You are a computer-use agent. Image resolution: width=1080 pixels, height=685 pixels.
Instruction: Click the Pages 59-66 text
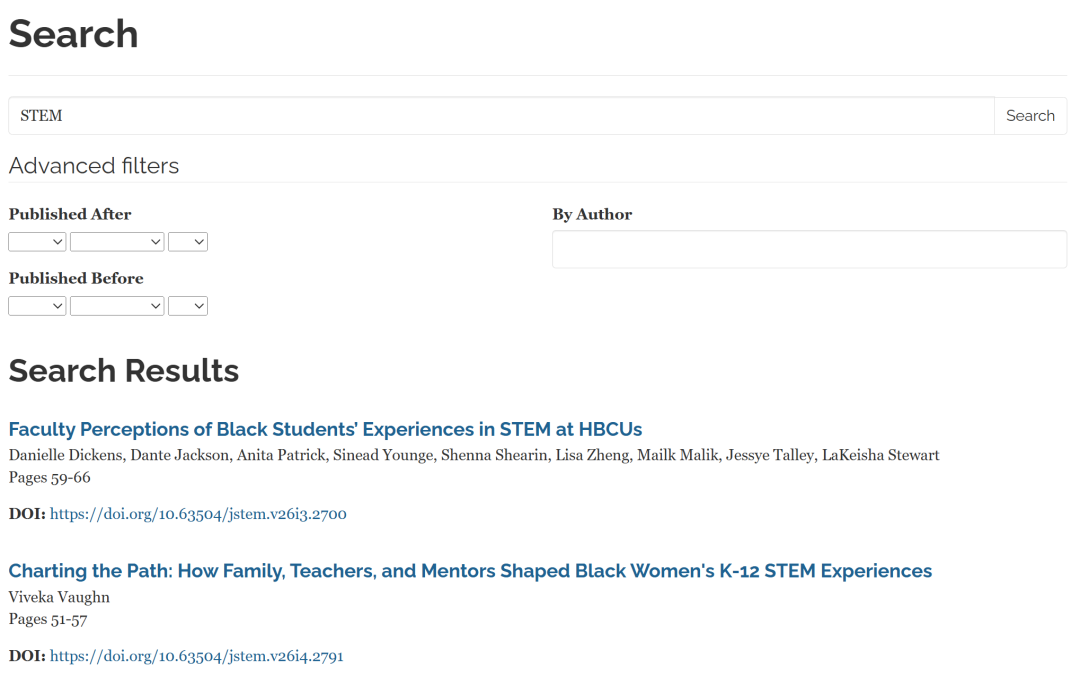click(x=49, y=477)
